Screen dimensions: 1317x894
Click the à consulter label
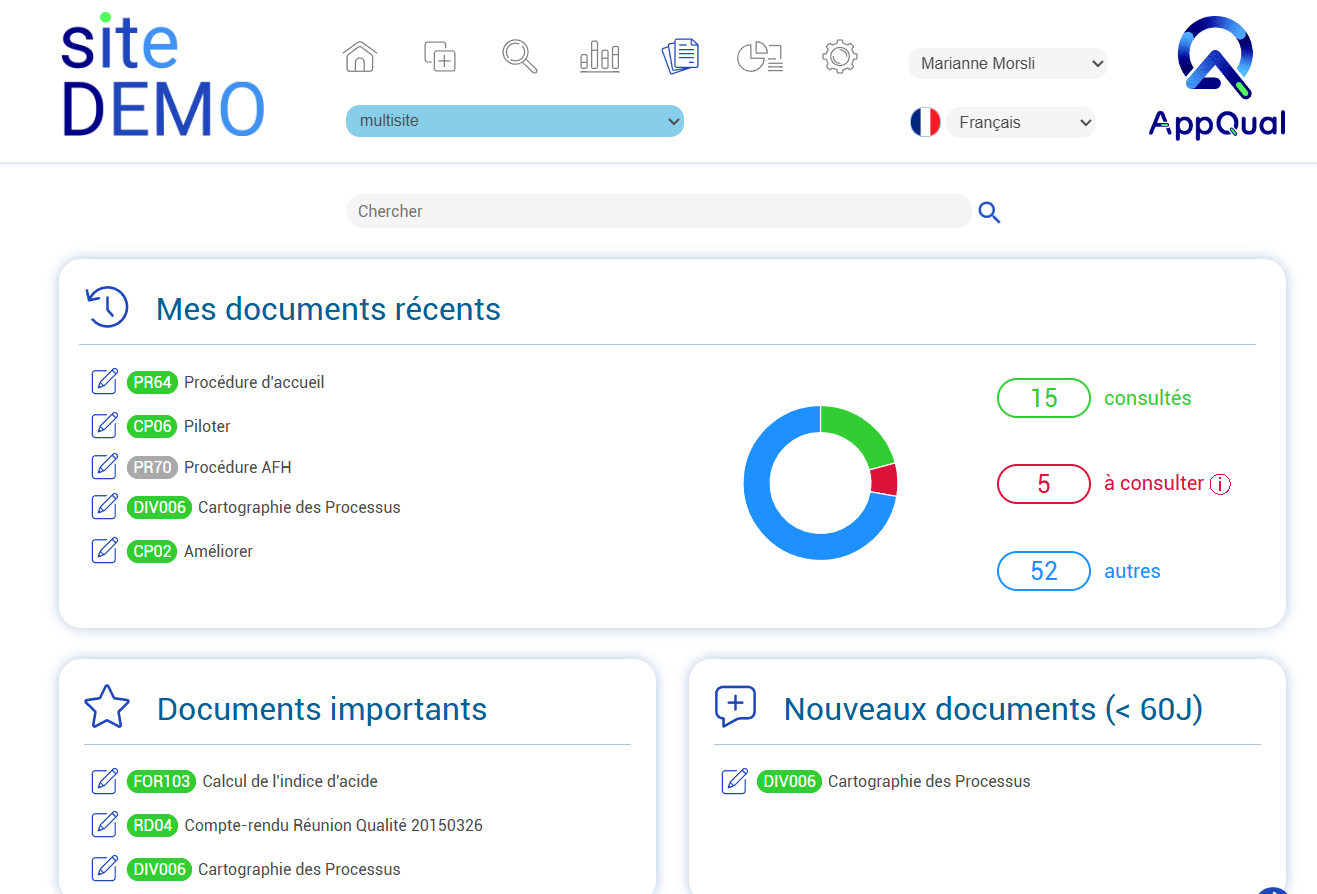coord(1154,483)
